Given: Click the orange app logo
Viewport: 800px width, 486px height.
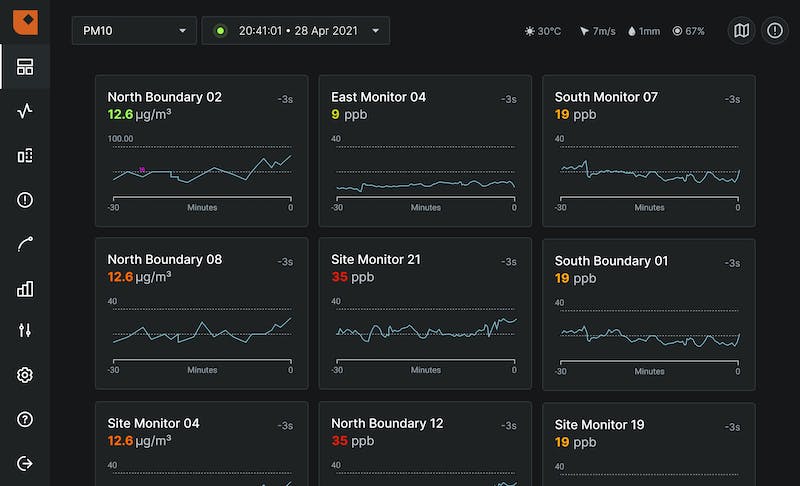Looking at the screenshot, I should [25, 22].
